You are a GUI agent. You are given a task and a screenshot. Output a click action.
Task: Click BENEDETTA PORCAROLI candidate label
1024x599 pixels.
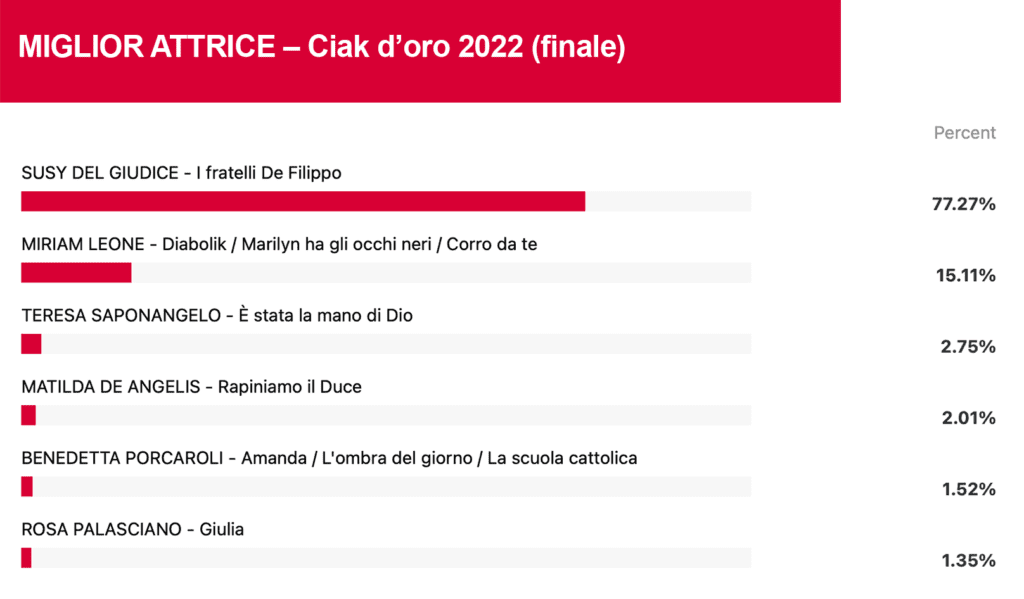[x=329, y=458]
